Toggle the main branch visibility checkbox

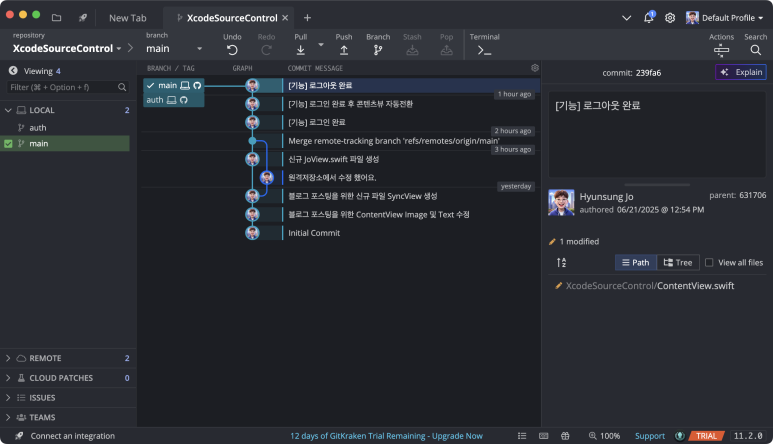click(x=8, y=144)
